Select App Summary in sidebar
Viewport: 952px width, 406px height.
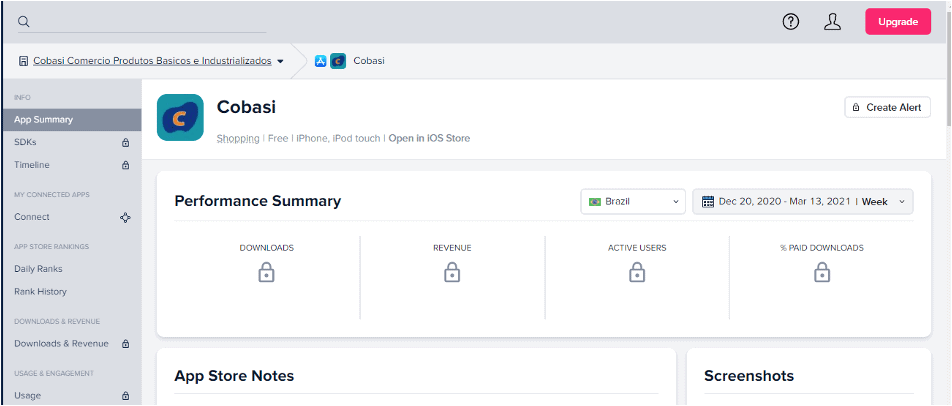[72, 120]
